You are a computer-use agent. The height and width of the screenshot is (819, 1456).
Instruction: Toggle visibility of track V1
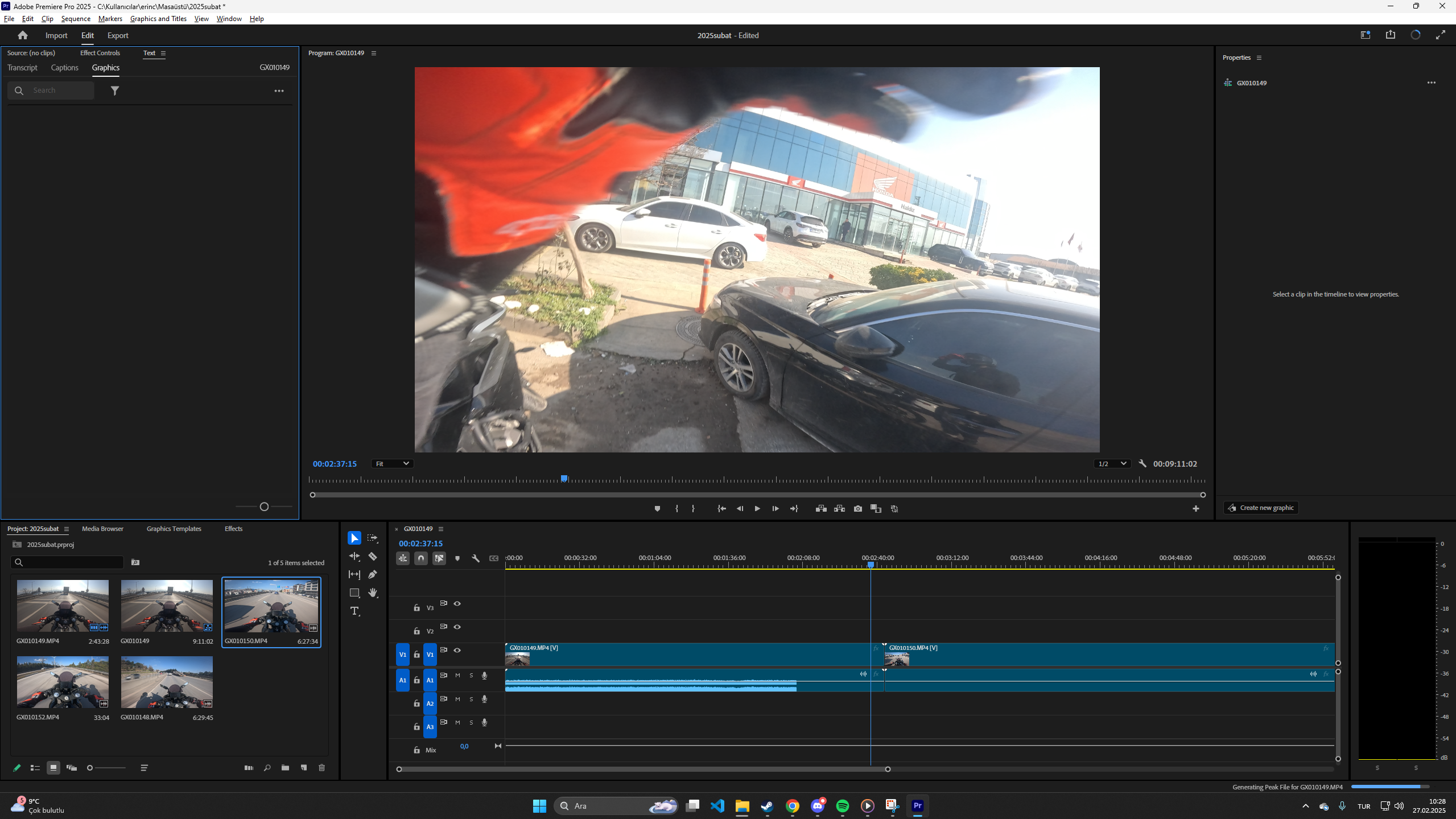coord(457,650)
